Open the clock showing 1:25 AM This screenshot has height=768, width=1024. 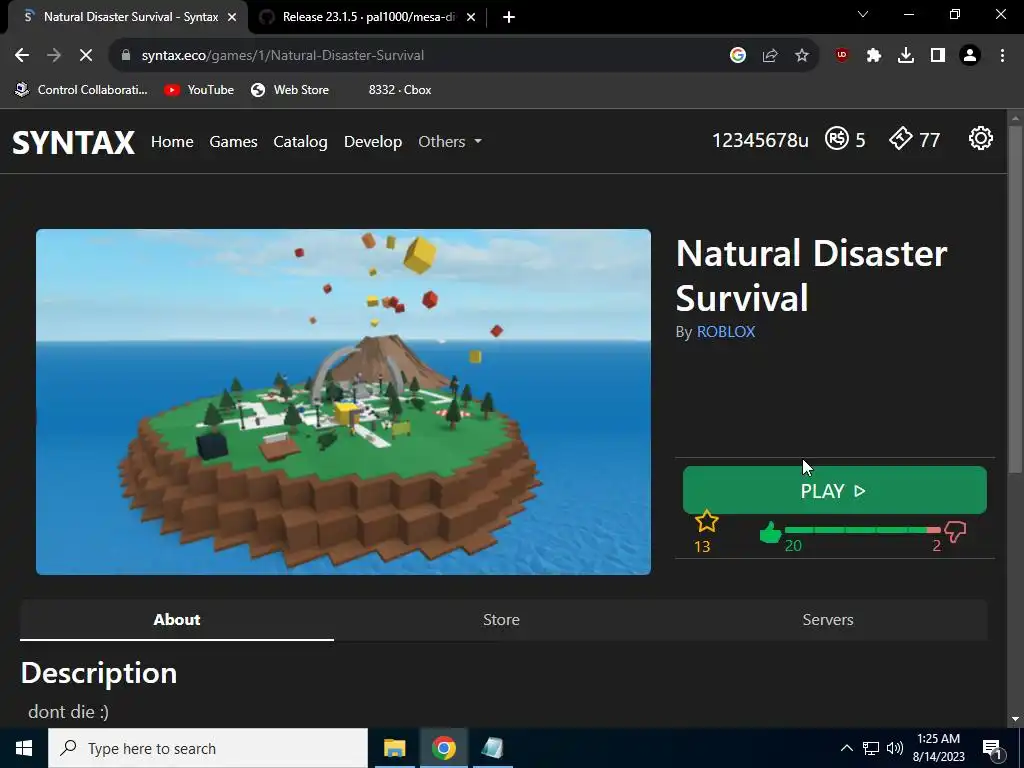point(938,748)
